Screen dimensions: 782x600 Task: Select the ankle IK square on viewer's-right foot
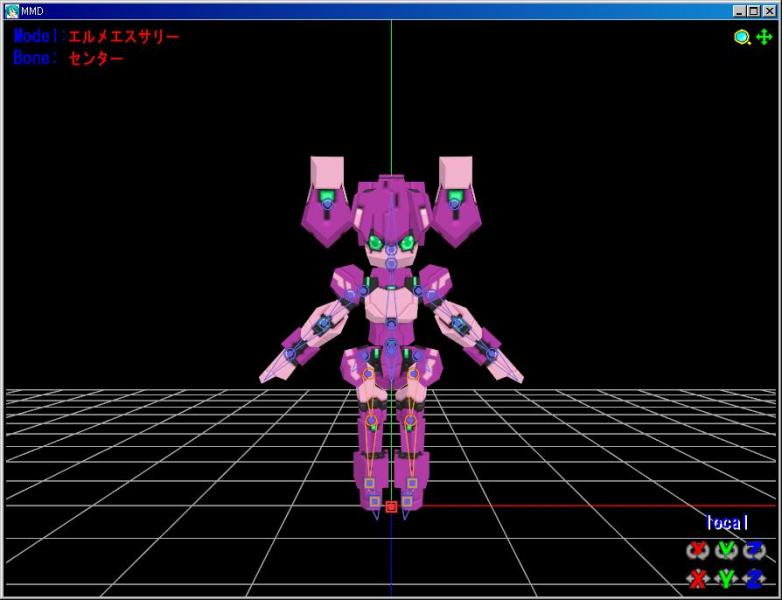coord(412,483)
